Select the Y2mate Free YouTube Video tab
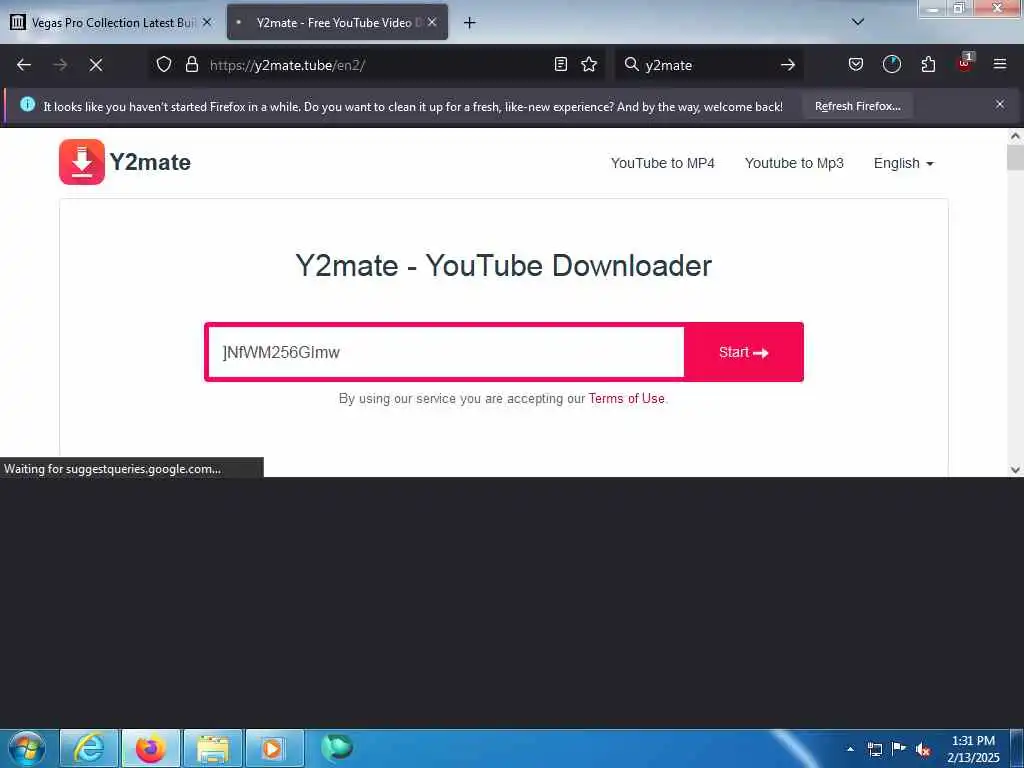Image resolution: width=1024 pixels, height=768 pixels. [337, 22]
